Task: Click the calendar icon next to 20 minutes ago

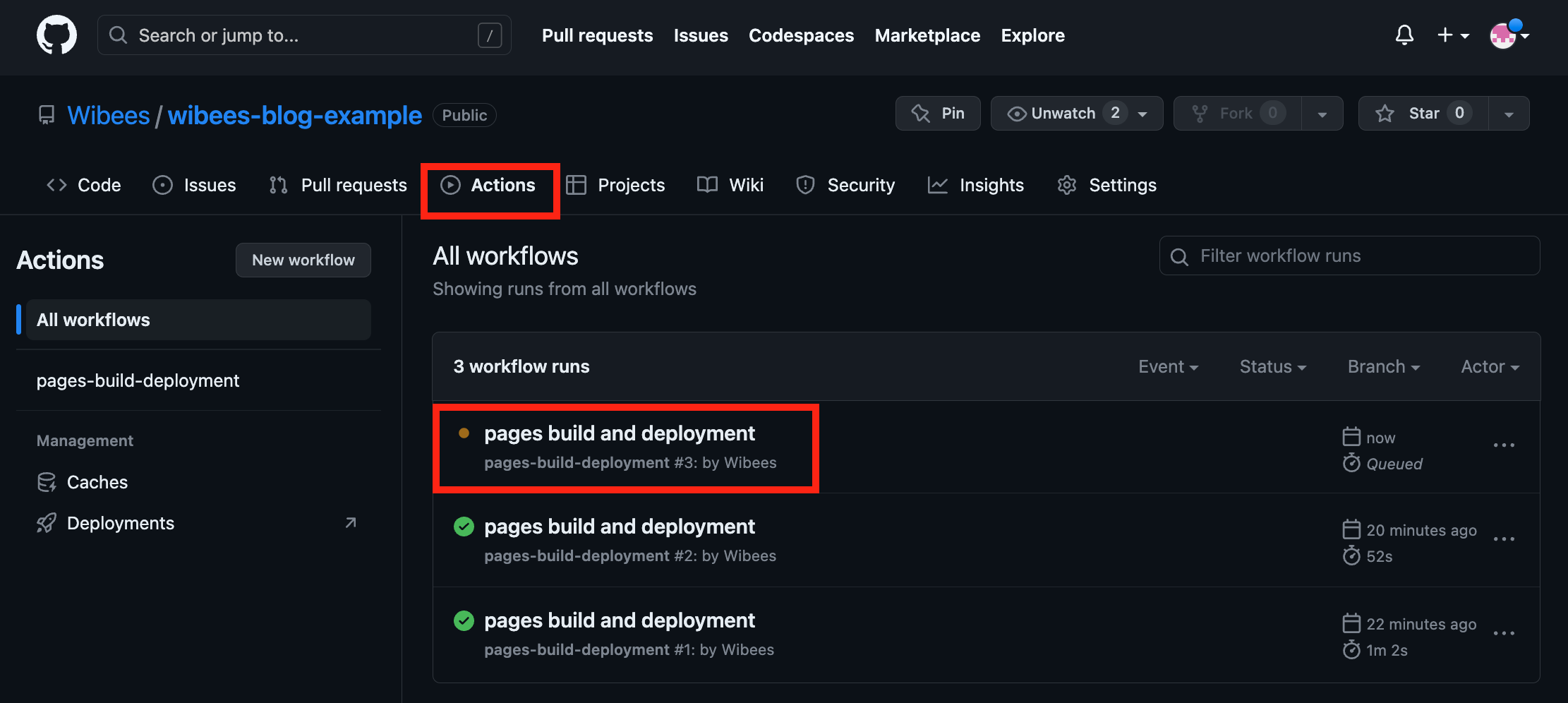Action: coord(1351,529)
